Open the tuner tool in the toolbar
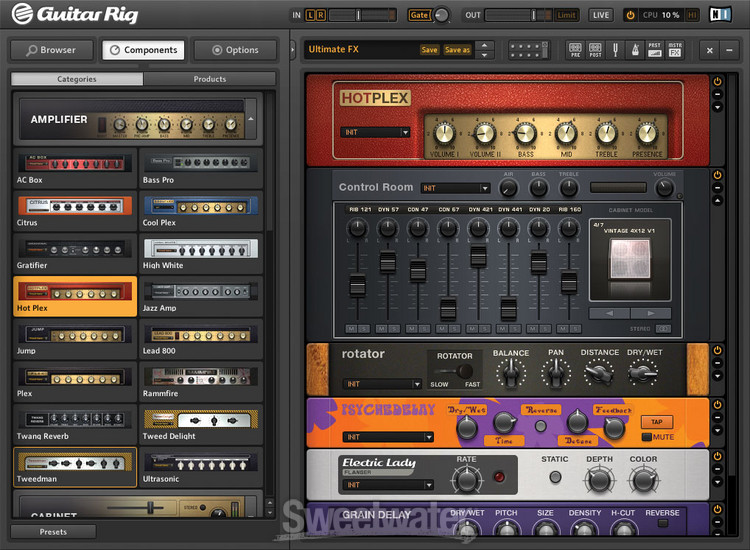 (x=615, y=49)
